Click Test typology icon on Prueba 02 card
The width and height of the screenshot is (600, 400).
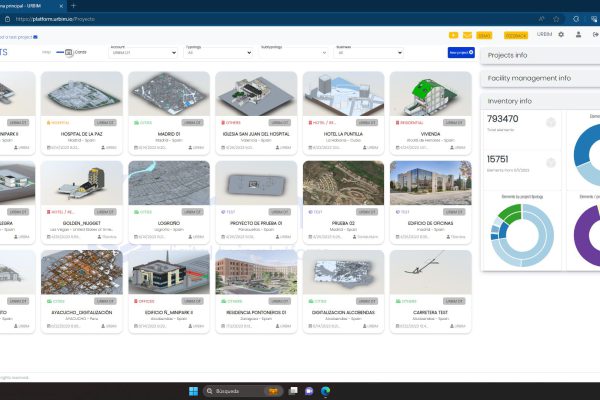click(310, 212)
